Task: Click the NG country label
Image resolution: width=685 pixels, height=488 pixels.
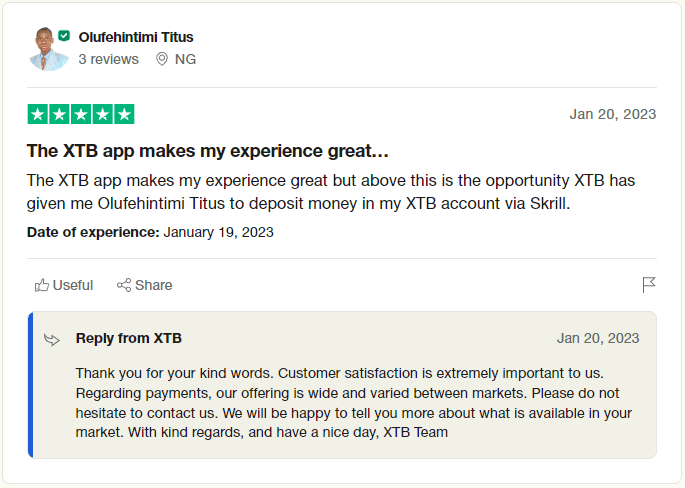Action: tap(185, 59)
